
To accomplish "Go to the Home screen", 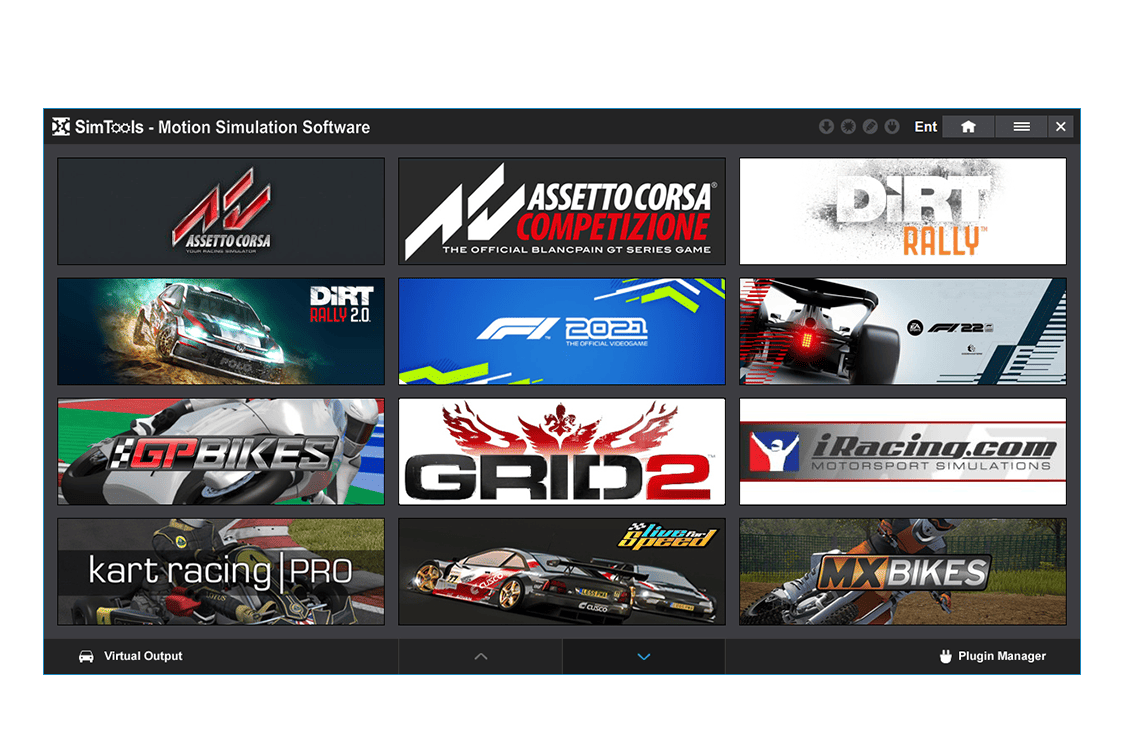I will pos(968,127).
